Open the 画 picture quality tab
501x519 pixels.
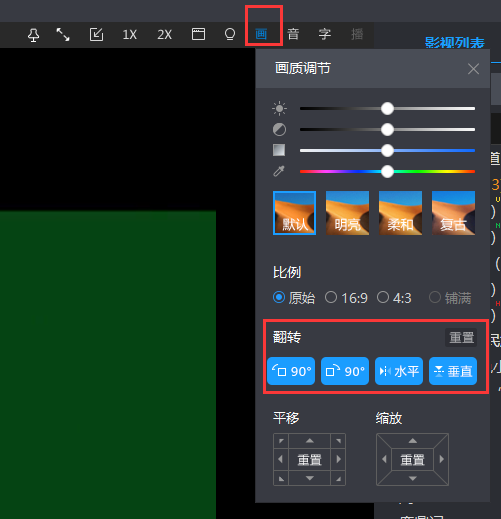(261, 34)
